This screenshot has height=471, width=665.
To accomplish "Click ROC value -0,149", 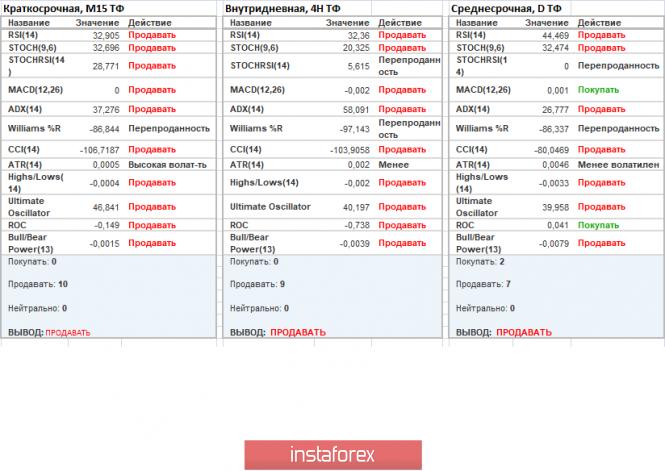I will (107, 226).
